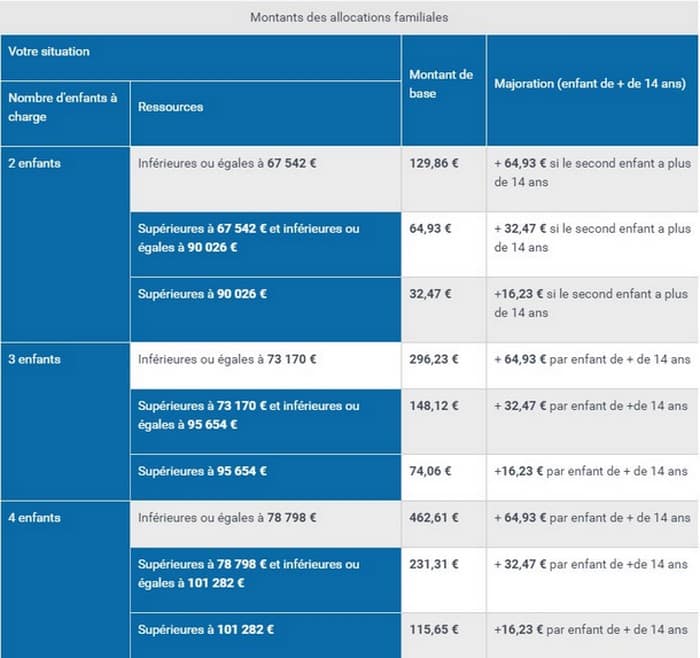Click '+ 64,93 € par enfant' beside 462,61 €
Image resolution: width=700 pixels, height=658 pixels.
click(592, 524)
